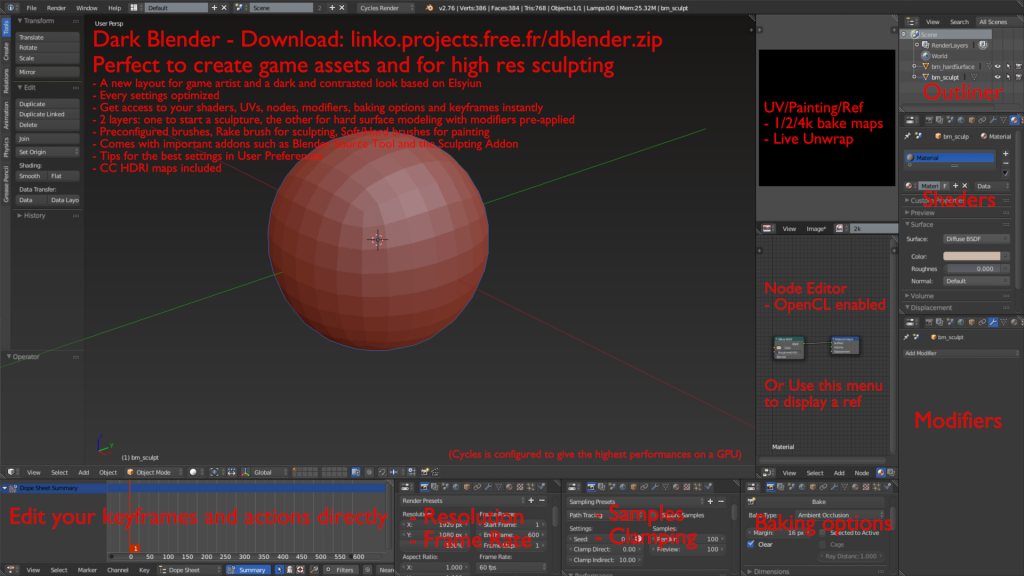Expand the Volume section
1024x576 pixels.
click(x=921, y=296)
